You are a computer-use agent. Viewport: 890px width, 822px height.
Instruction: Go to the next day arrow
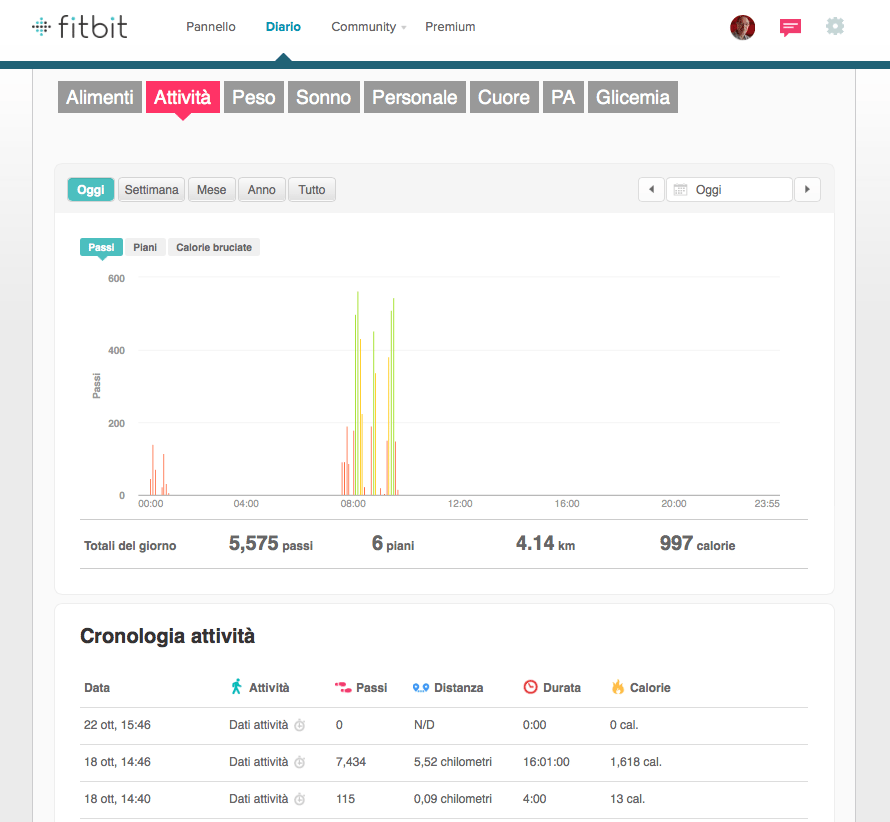click(806, 190)
